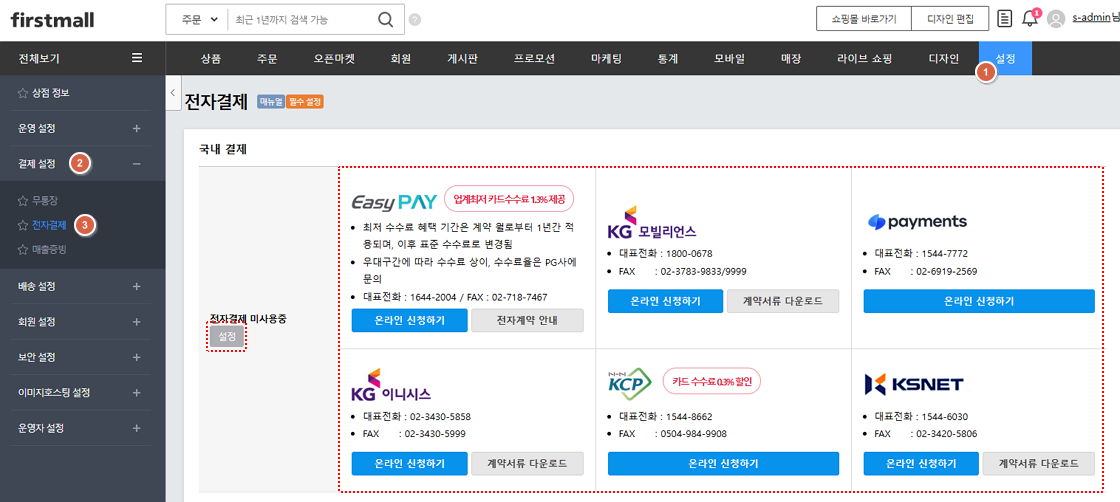
Task: Open the 디자인 top menu
Action: pos(944,59)
